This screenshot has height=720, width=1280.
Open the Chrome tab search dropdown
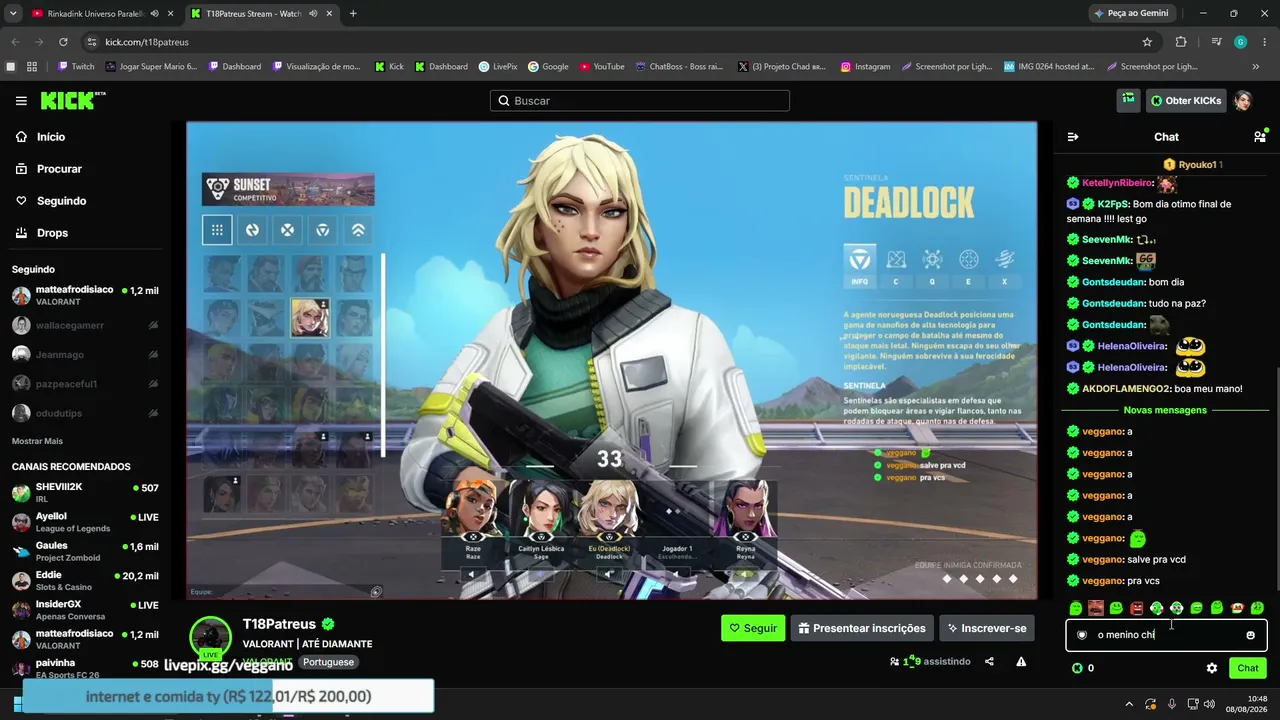point(13,14)
